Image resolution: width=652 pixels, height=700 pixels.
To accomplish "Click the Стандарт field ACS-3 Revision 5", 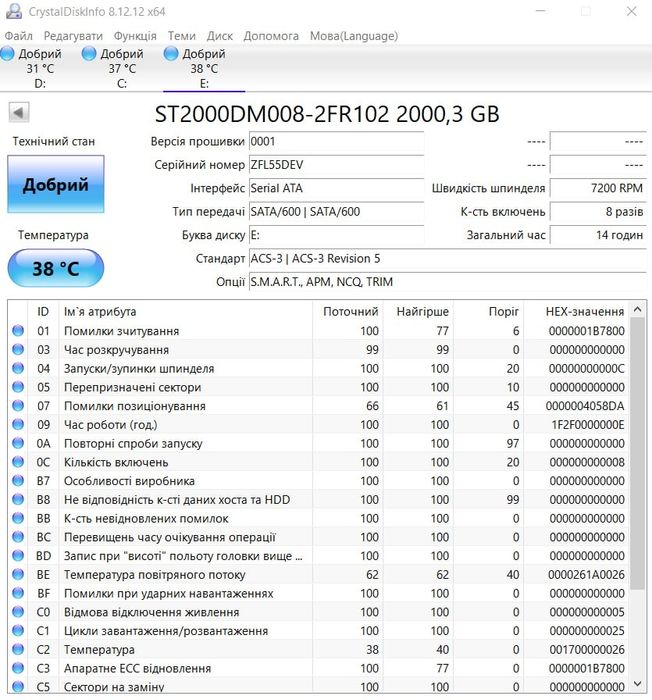I will [447, 258].
